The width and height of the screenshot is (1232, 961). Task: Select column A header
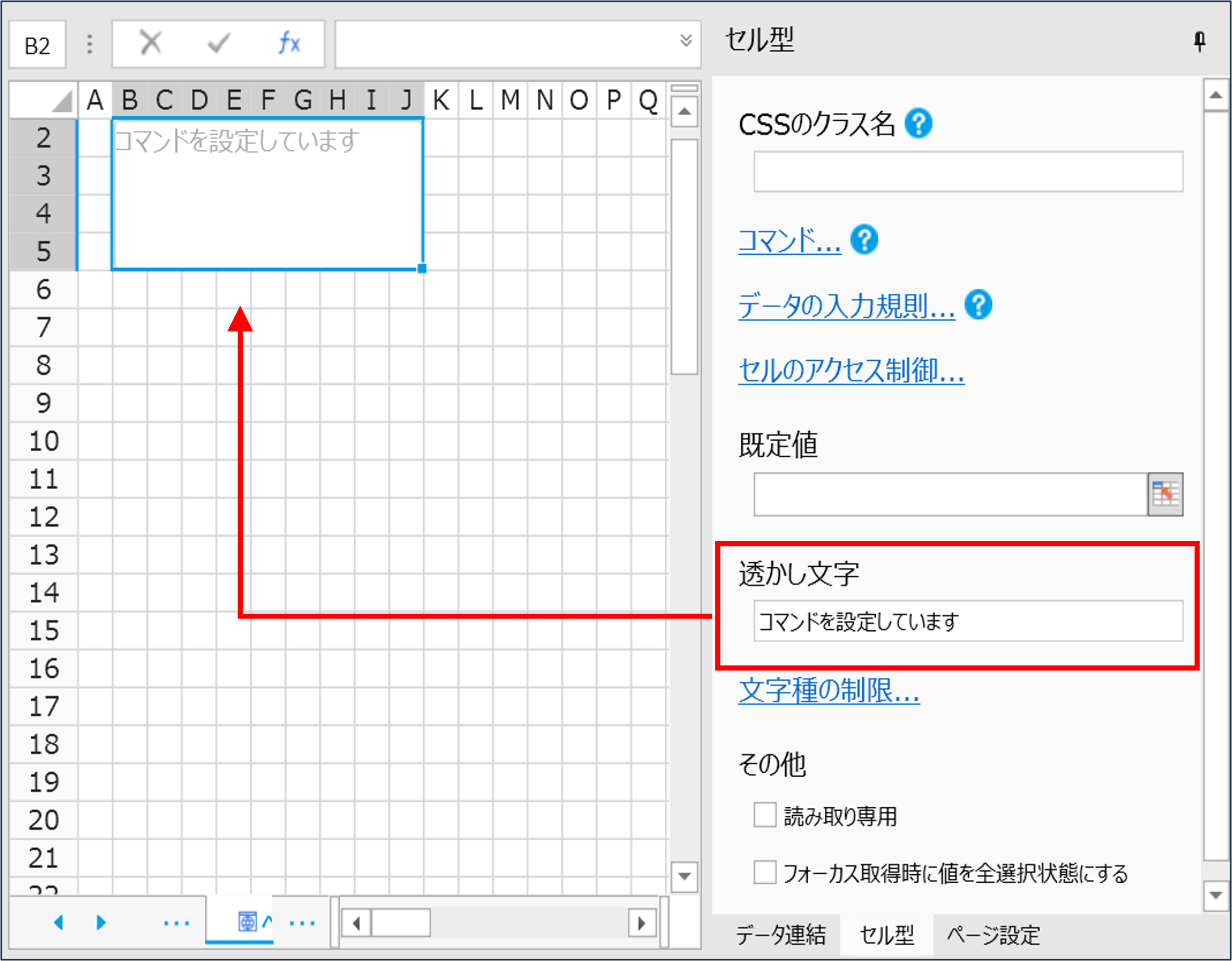pos(95,100)
